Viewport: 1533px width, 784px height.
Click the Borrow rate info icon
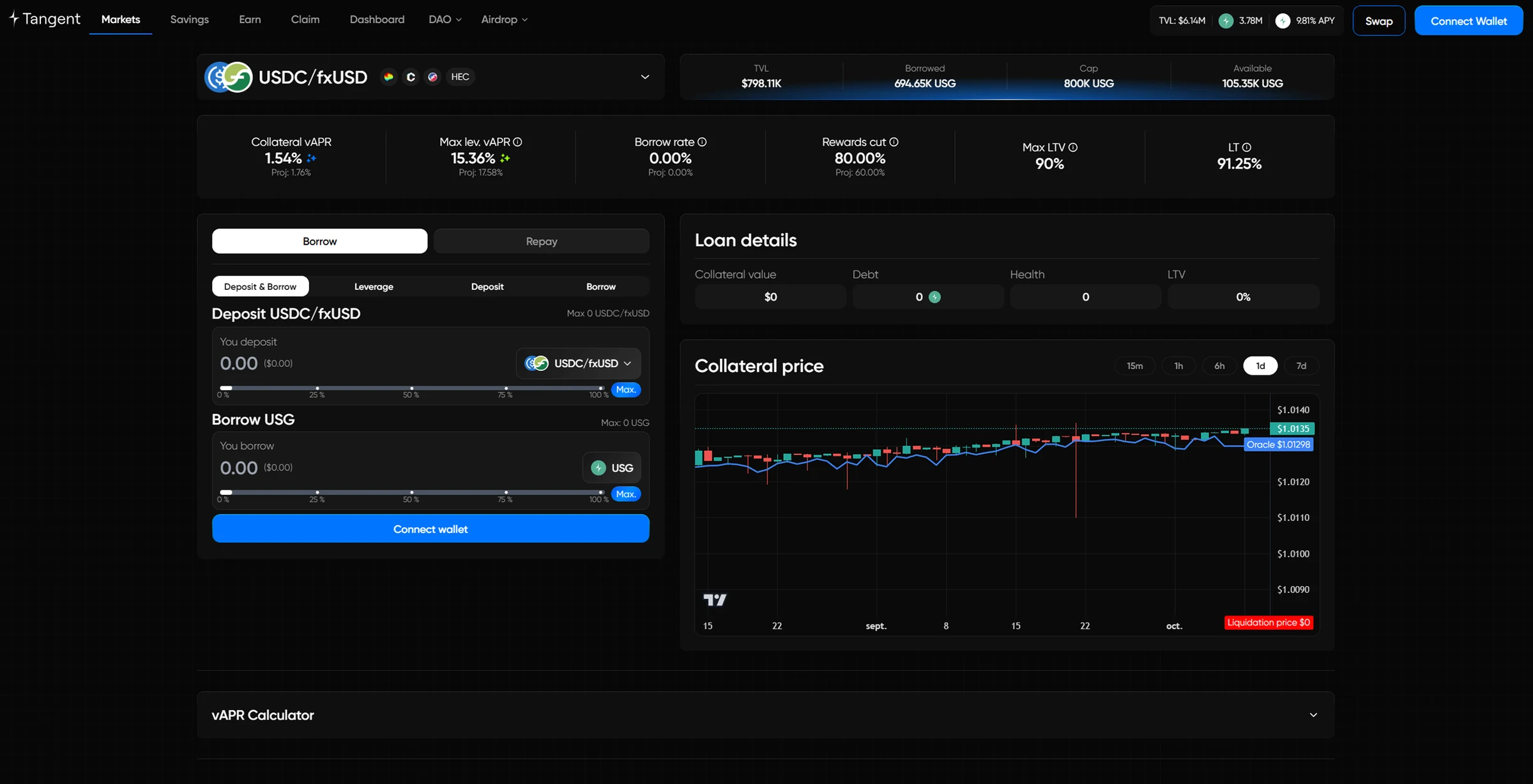pos(702,142)
